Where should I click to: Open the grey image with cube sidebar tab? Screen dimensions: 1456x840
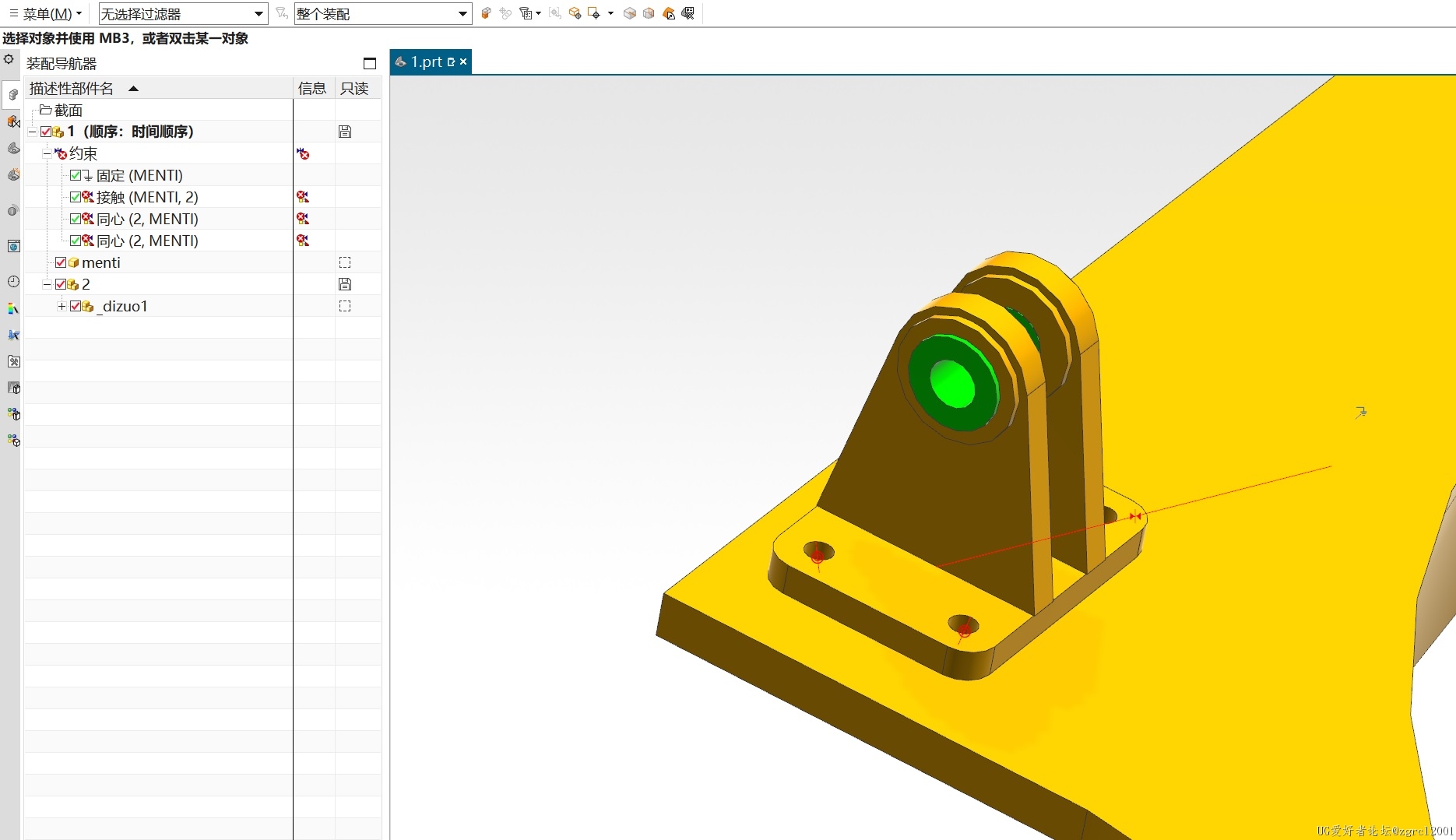(12, 388)
